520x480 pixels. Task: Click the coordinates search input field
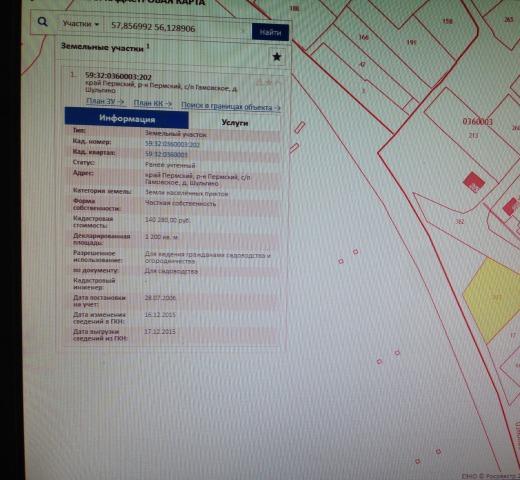[x=177, y=27]
